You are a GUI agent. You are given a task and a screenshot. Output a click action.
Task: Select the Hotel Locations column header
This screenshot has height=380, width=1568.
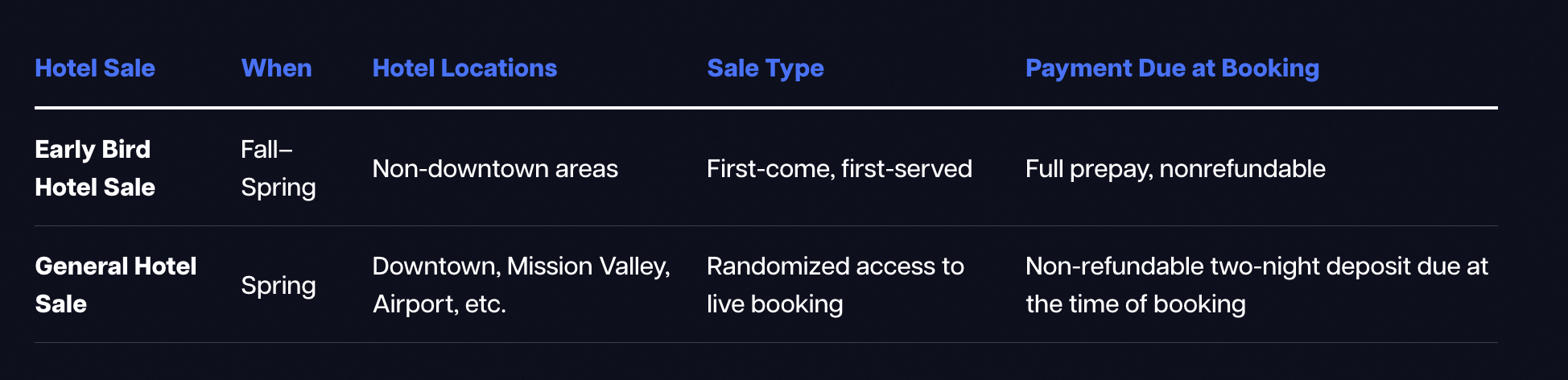coord(464,68)
